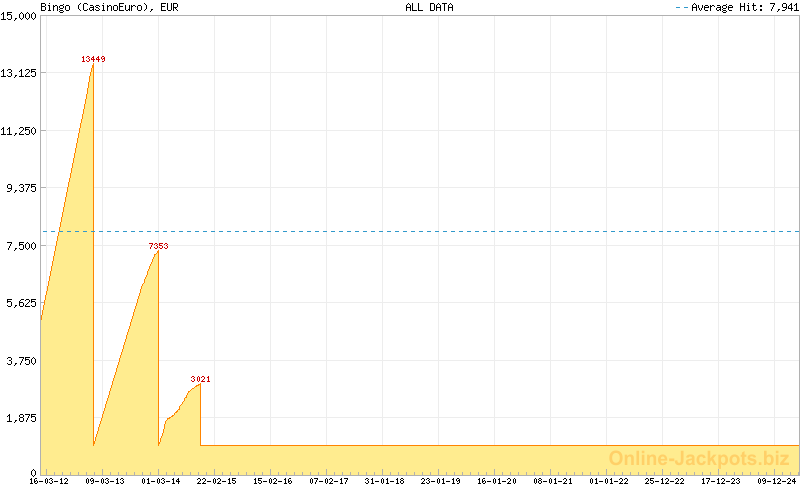Select the 'ALL DATA' heading text

(429, 7)
